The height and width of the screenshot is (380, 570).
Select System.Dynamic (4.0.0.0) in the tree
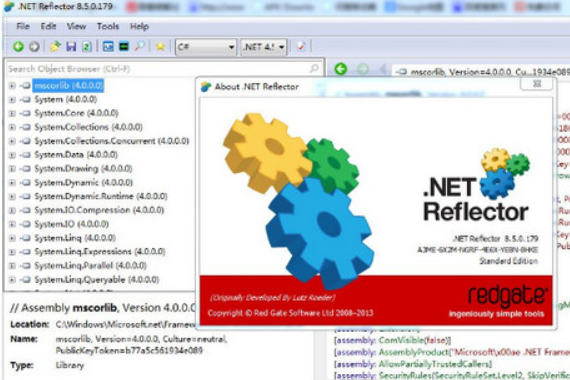tap(84, 183)
